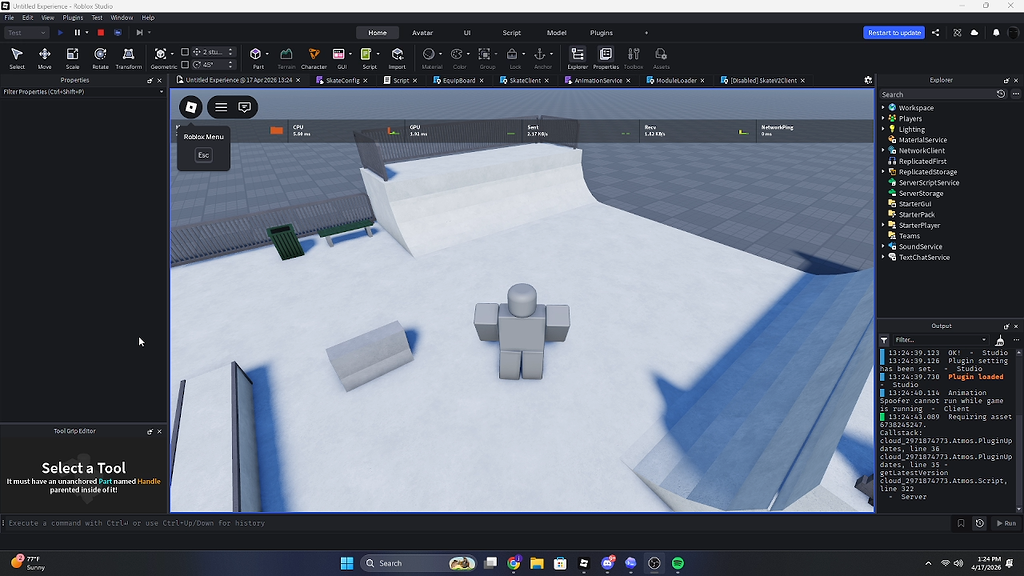Screen dimensions: 1024x576
Task: Click the Share icon in top bar
Action: point(936,33)
